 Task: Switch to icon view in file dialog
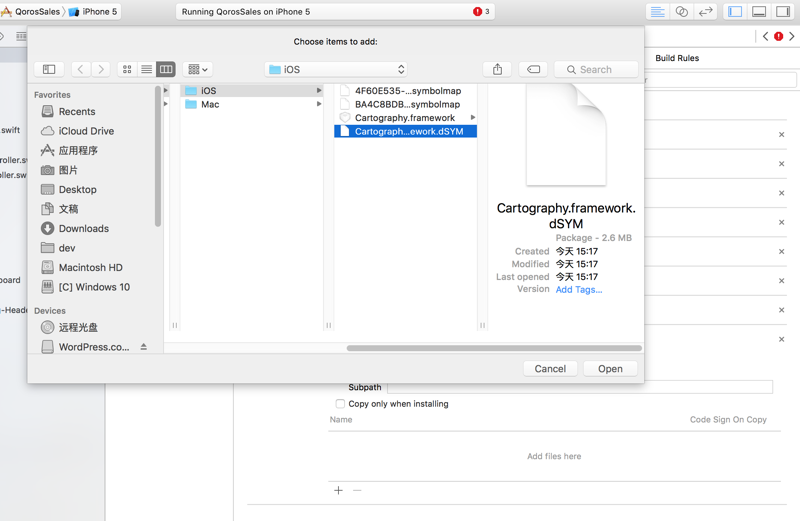pyautogui.click(x=127, y=69)
